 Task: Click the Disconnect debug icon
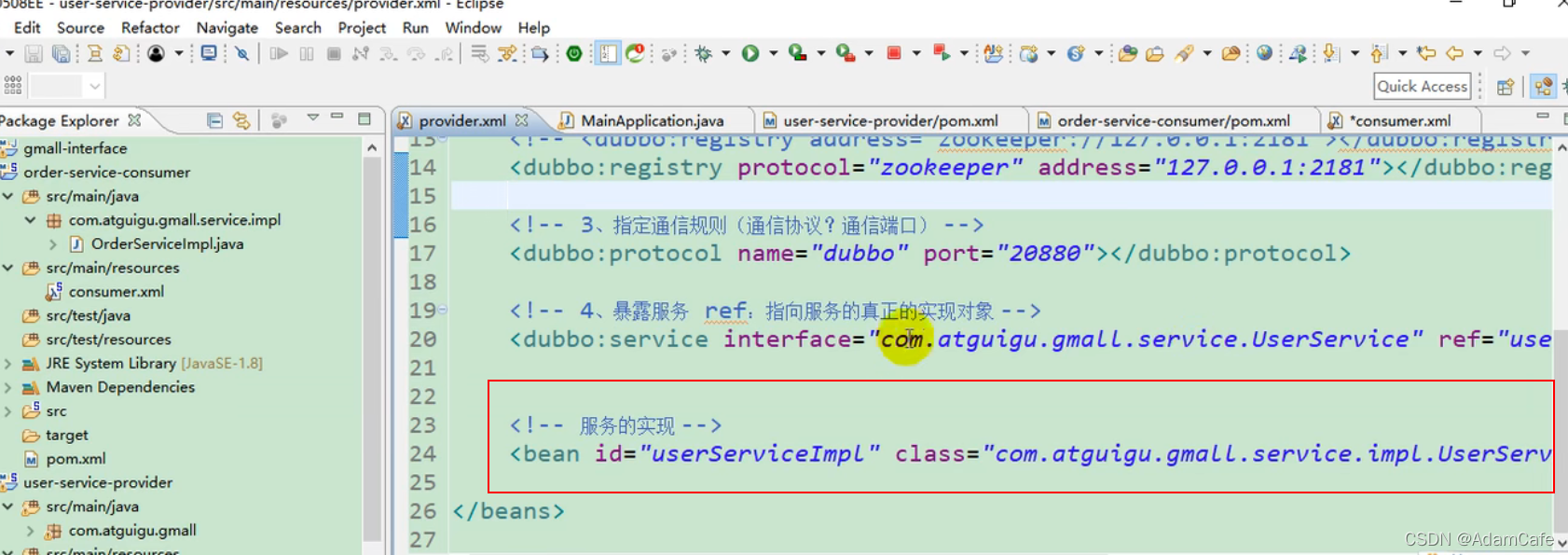pyautogui.click(x=361, y=54)
